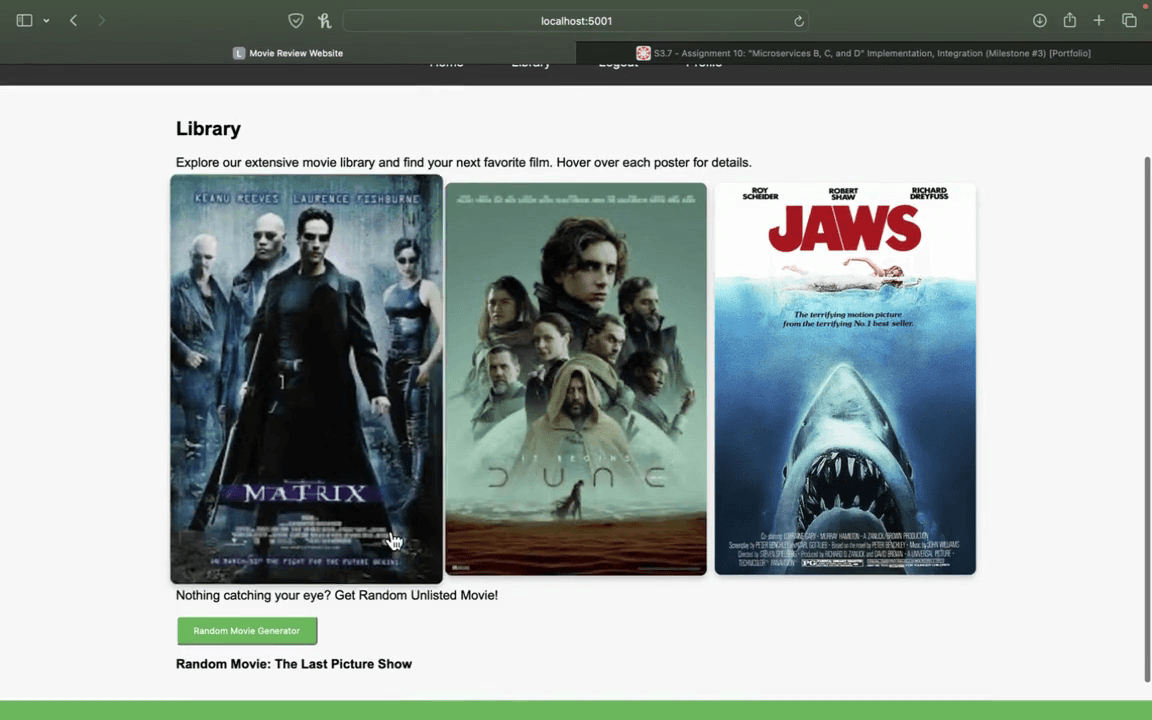The height and width of the screenshot is (720, 1152).
Task: Open the privacy shield icon
Action: (296, 21)
